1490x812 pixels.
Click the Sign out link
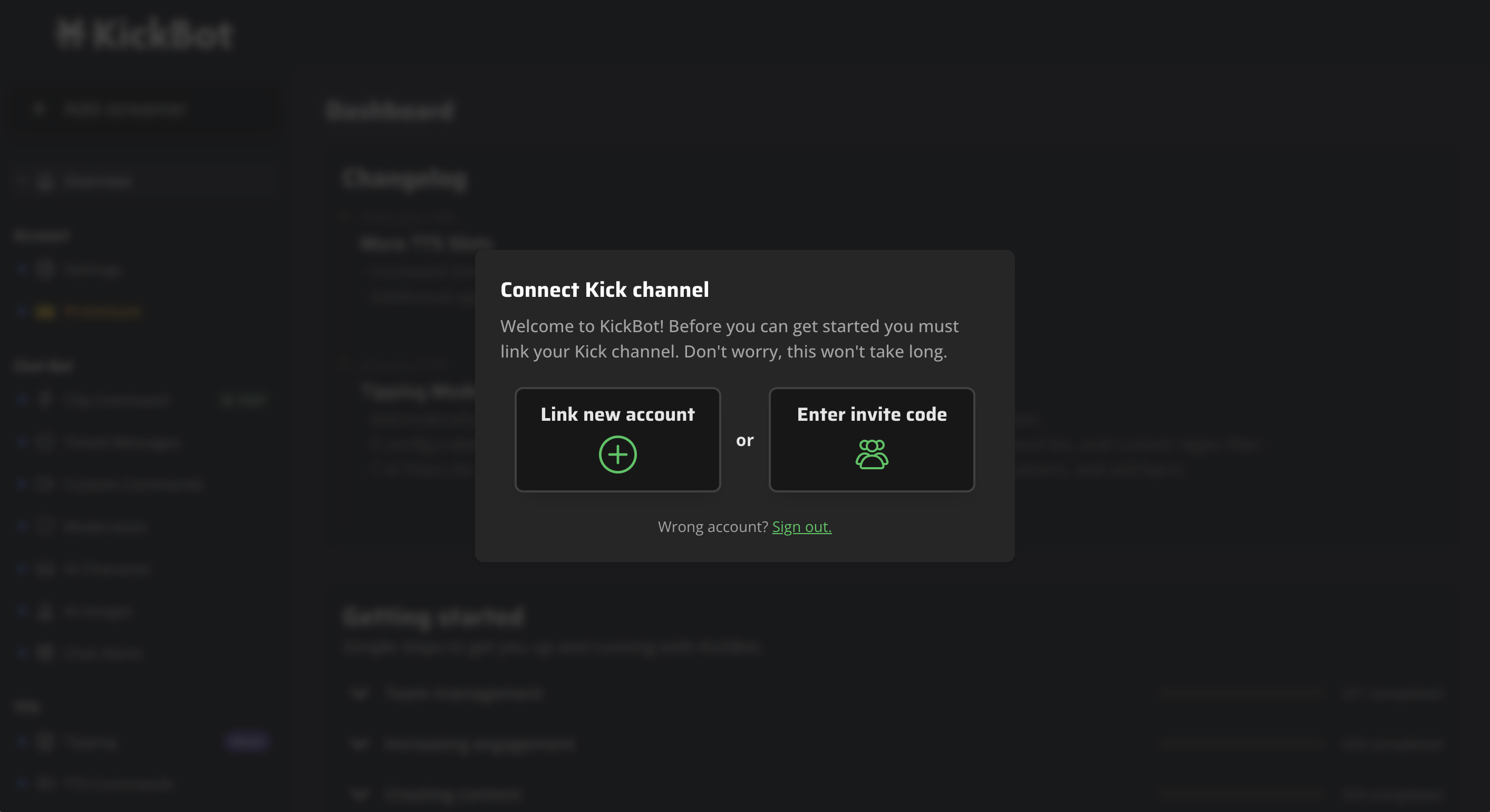802,527
